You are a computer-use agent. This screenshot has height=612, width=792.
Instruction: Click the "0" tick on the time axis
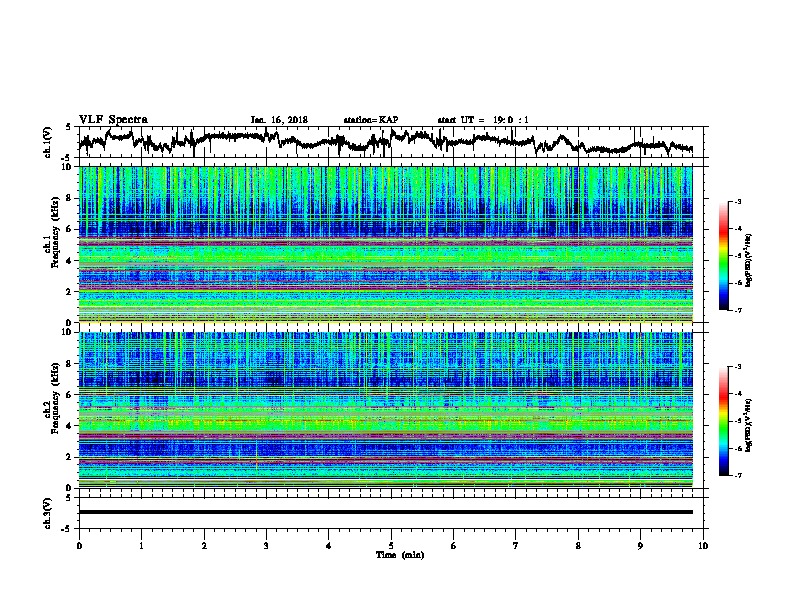(x=79, y=546)
